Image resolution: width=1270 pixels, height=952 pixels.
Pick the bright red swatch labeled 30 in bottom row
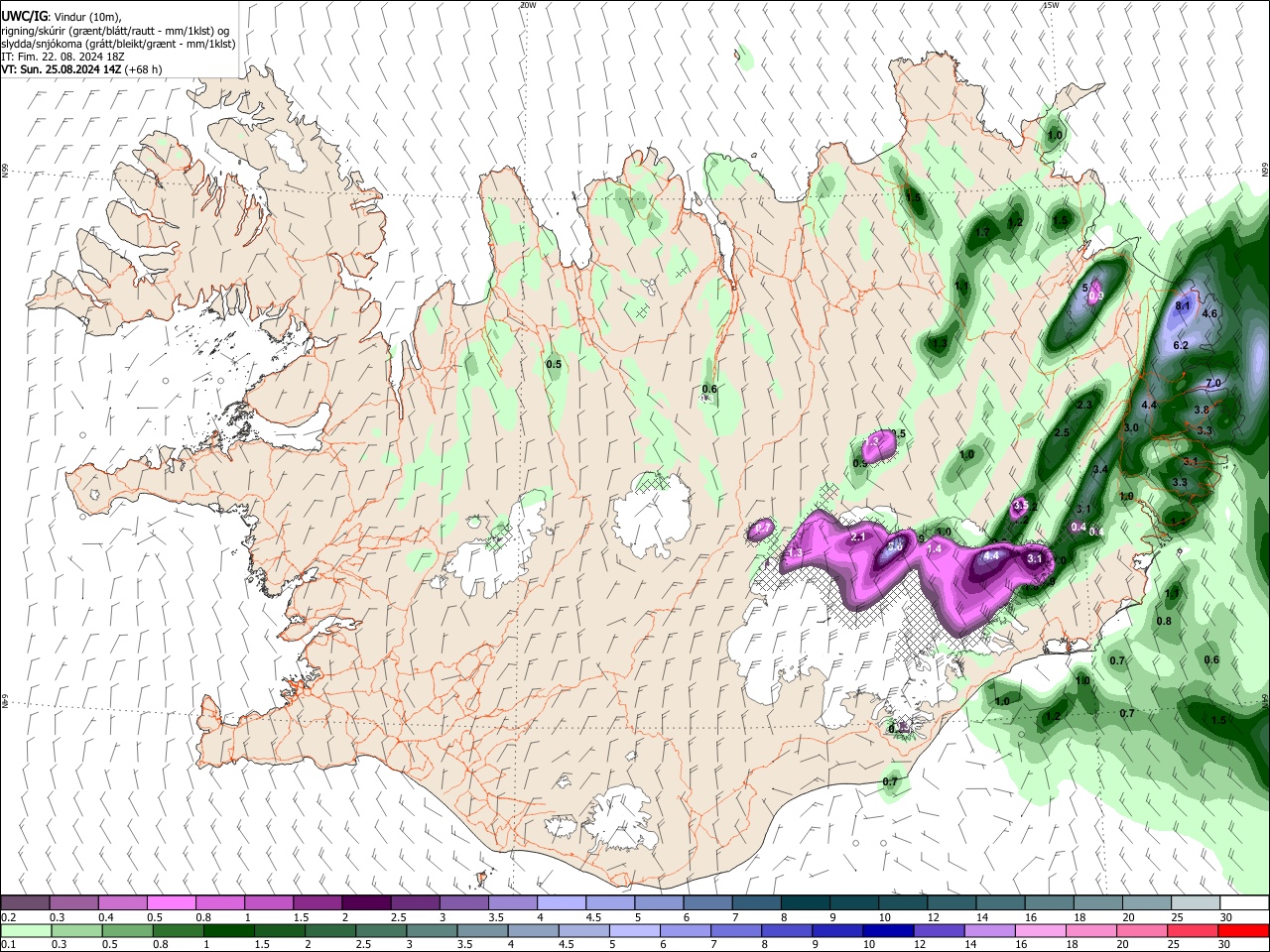click(x=1243, y=930)
